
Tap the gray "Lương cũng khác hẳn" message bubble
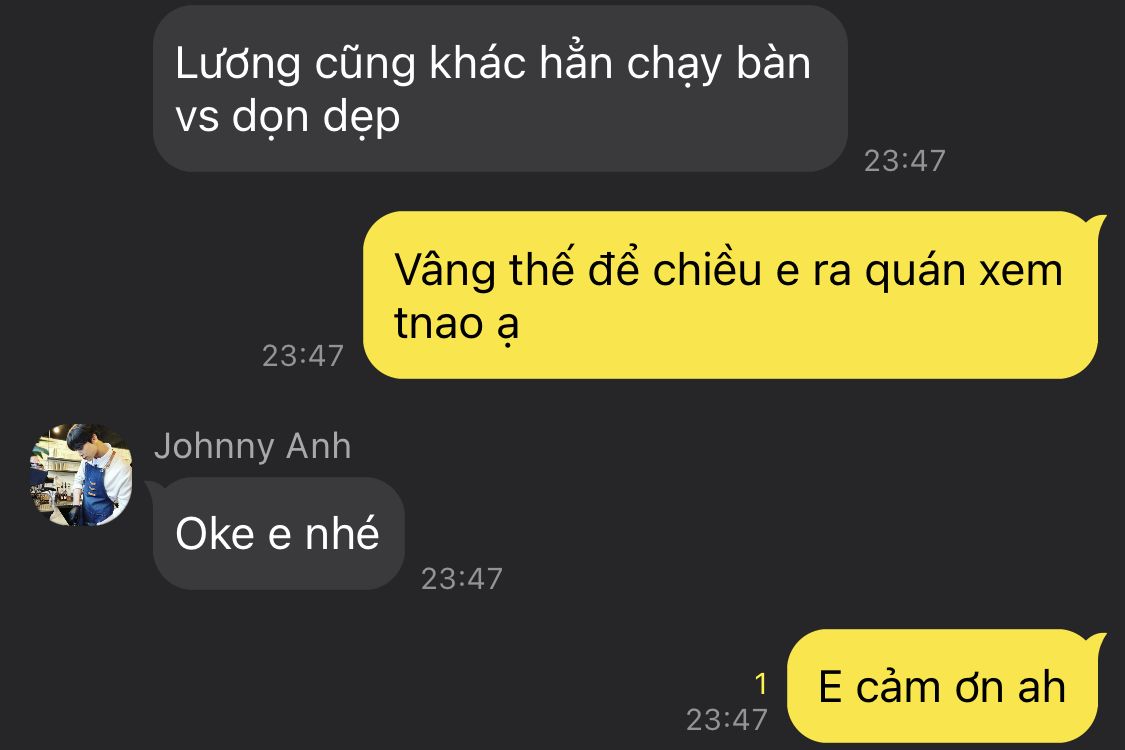500,89
